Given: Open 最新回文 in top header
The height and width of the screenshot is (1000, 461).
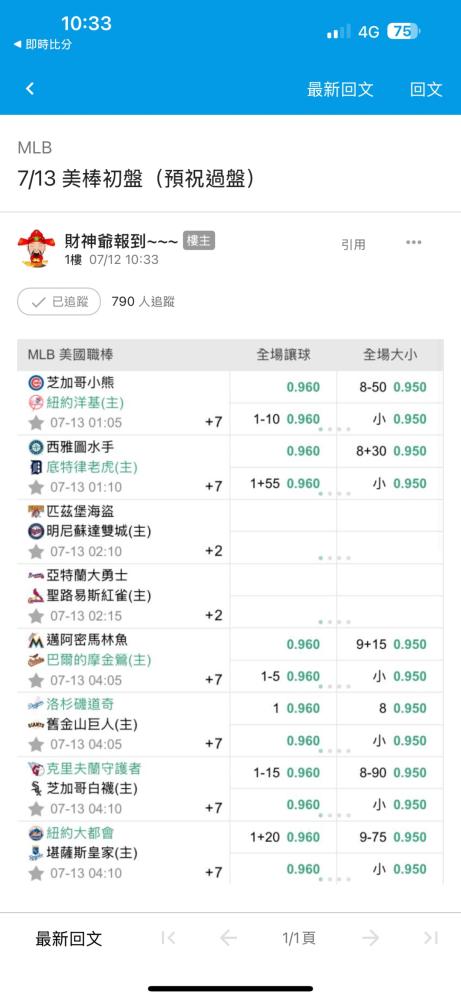Looking at the screenshot, I should (x=340, y=89).
